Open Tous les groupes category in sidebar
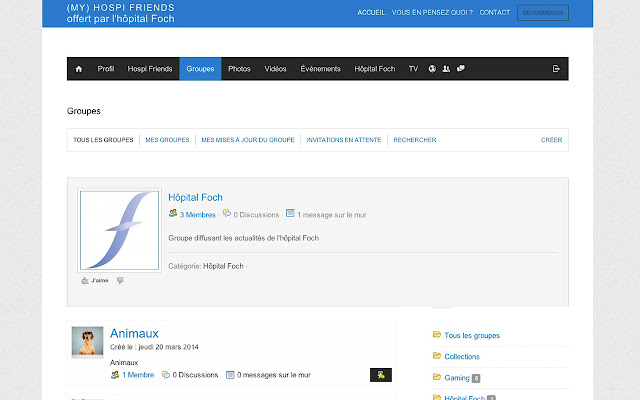Viewport: 640px width, 400px height. pos(472,336)
